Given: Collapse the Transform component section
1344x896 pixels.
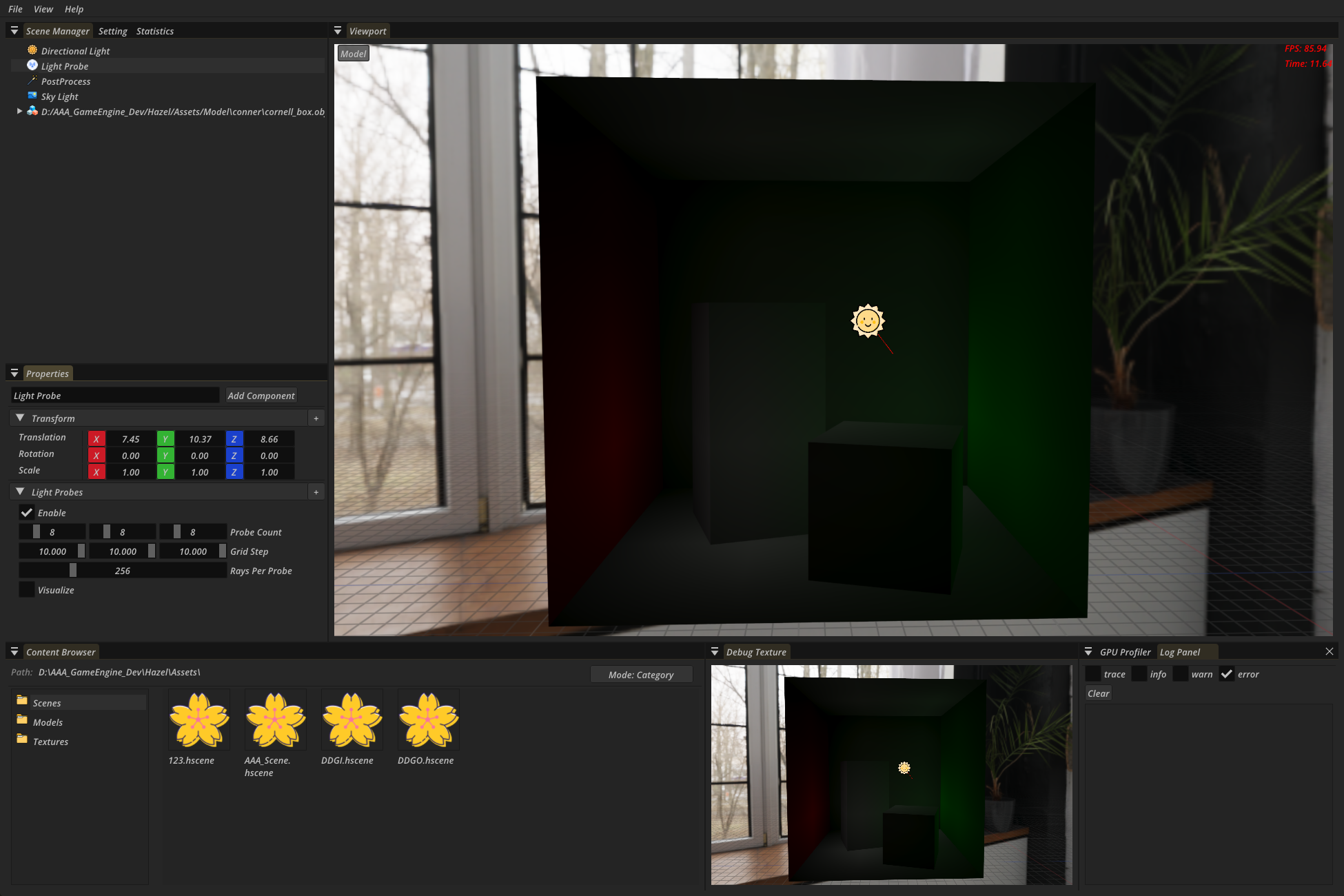Looking at the screenshot, I should [20, 418].
